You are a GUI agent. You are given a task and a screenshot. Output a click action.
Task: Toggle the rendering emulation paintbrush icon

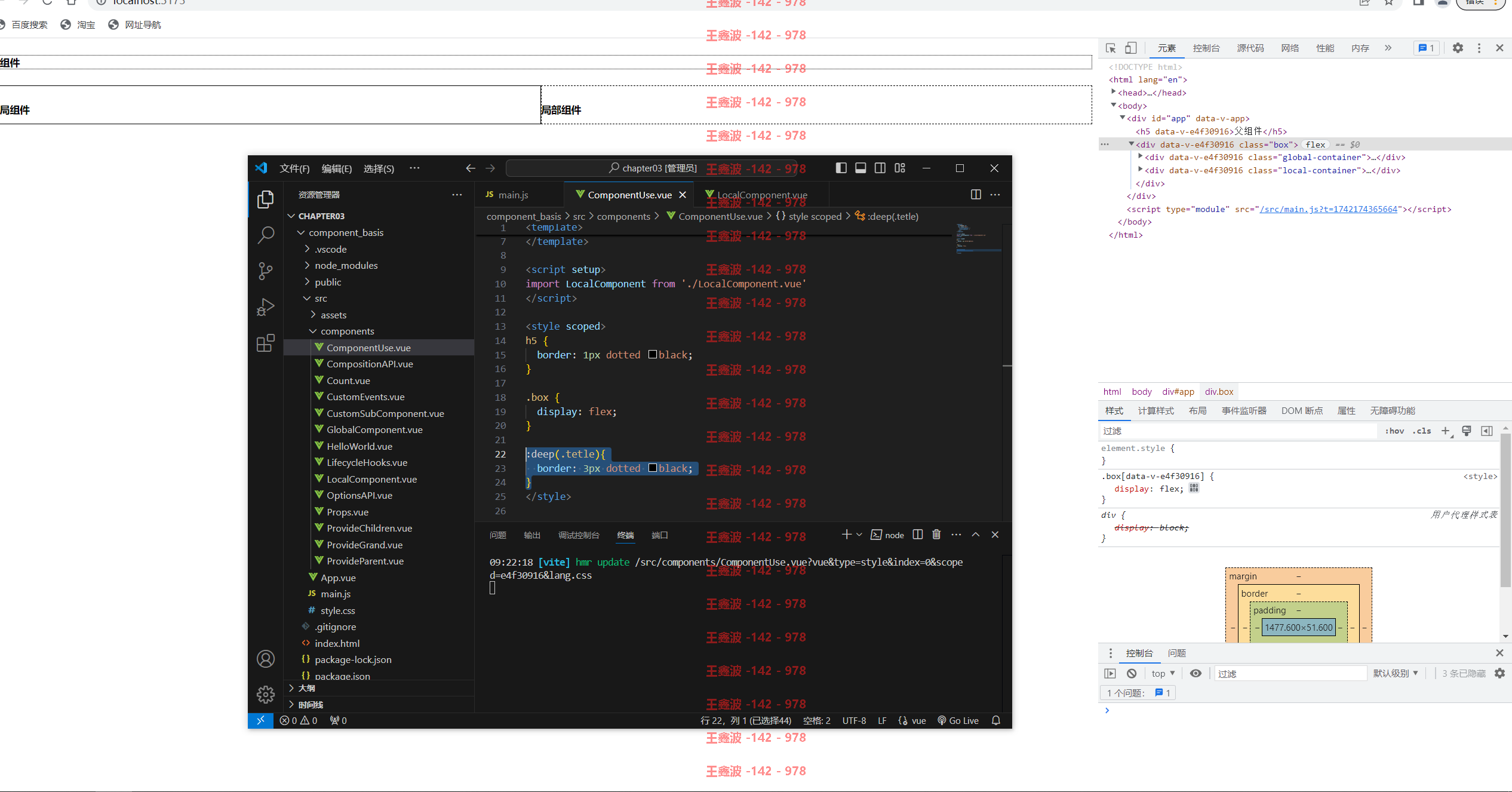point(1467,431)
